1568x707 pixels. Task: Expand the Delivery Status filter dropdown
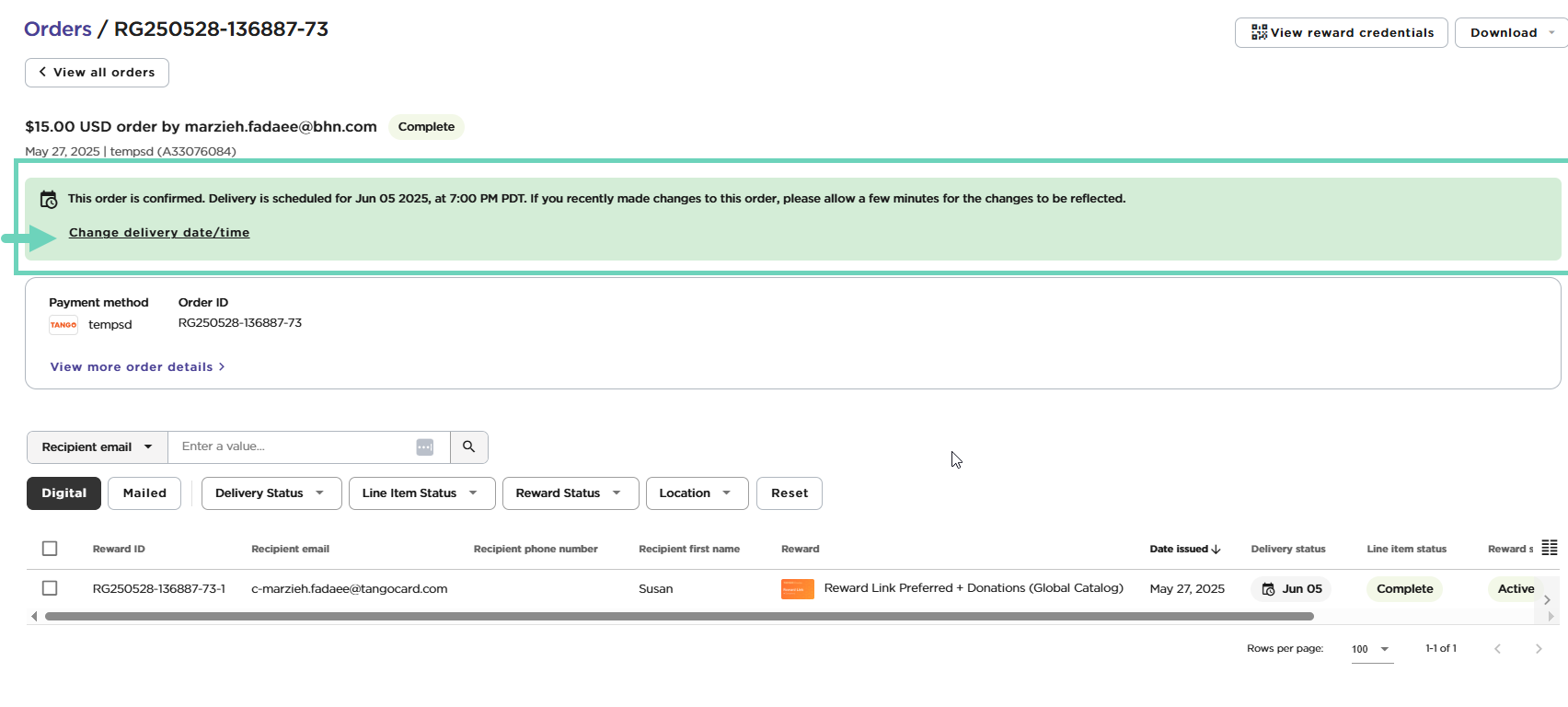271,493
